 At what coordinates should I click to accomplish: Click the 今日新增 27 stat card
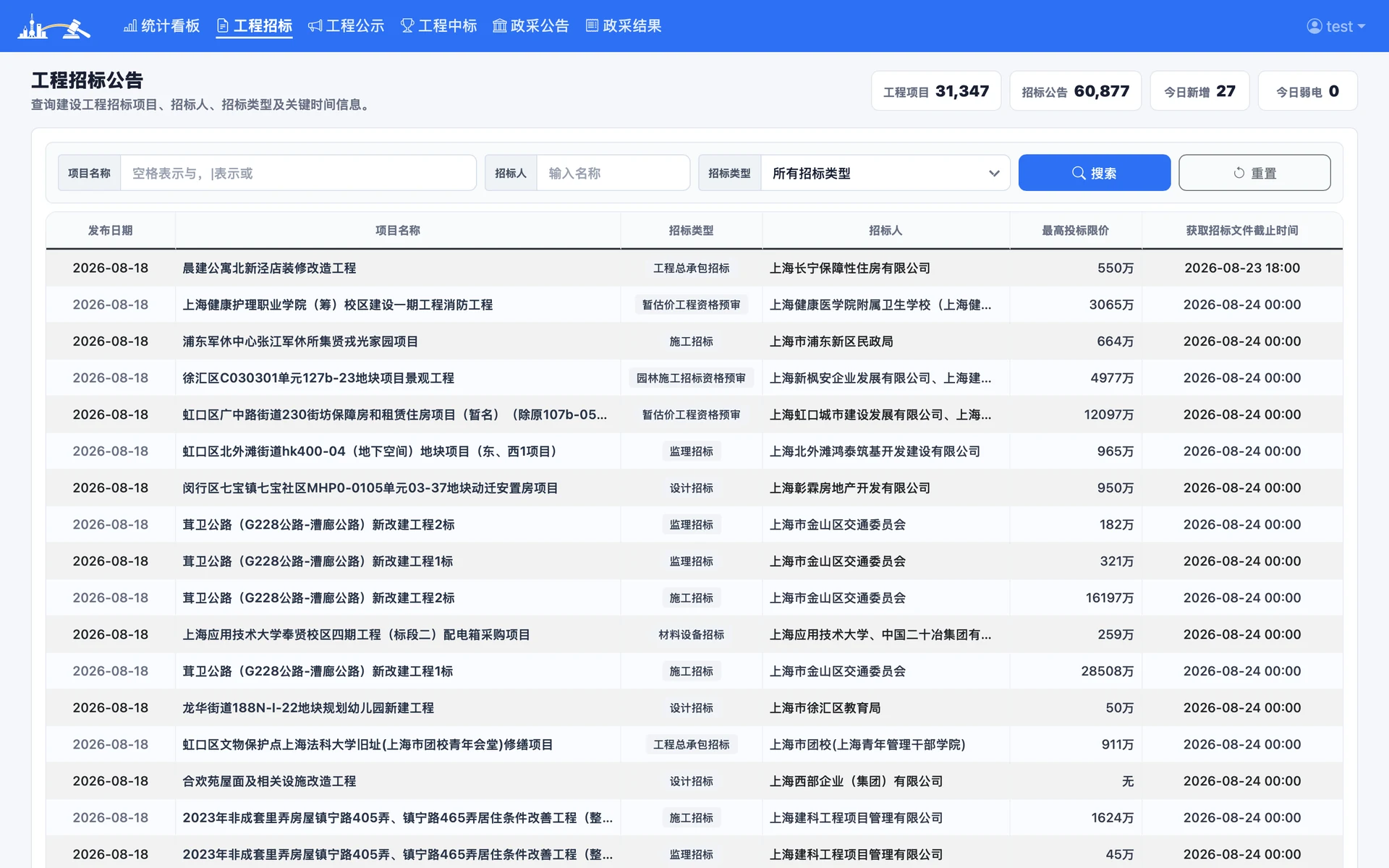click(x=1199, y=91)
